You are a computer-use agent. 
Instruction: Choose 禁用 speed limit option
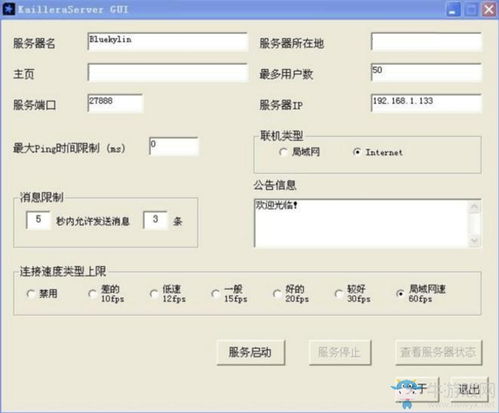click(x=31, y=294)
